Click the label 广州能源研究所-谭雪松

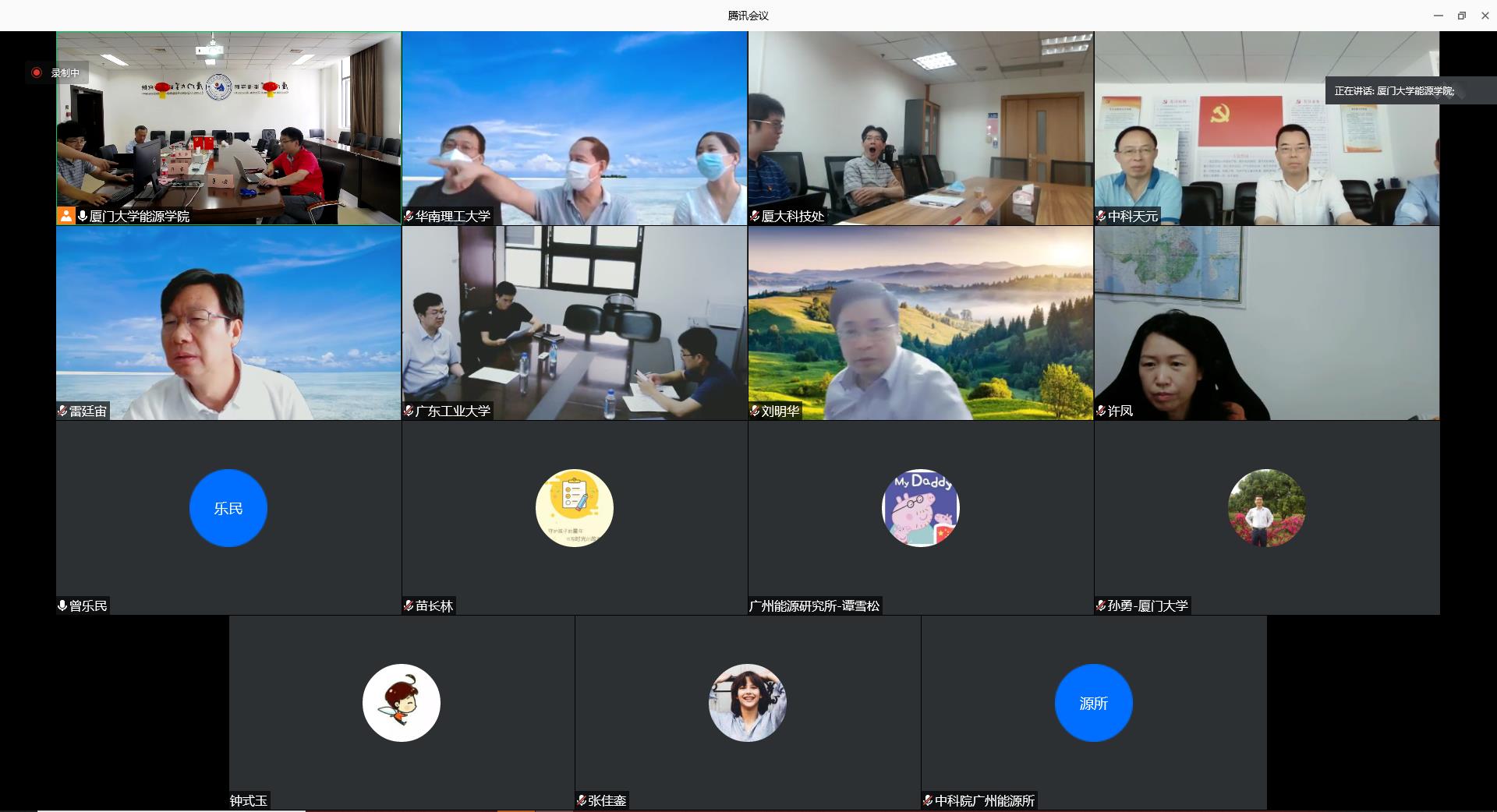coord(815,605)
